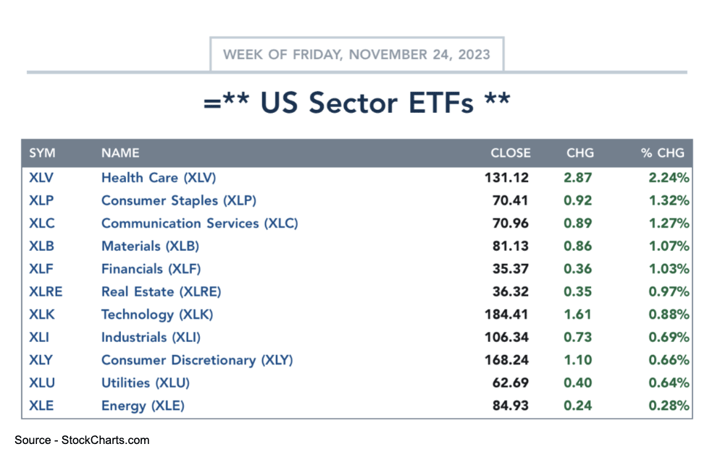Click the XLV symbol link

pos(41,178)
